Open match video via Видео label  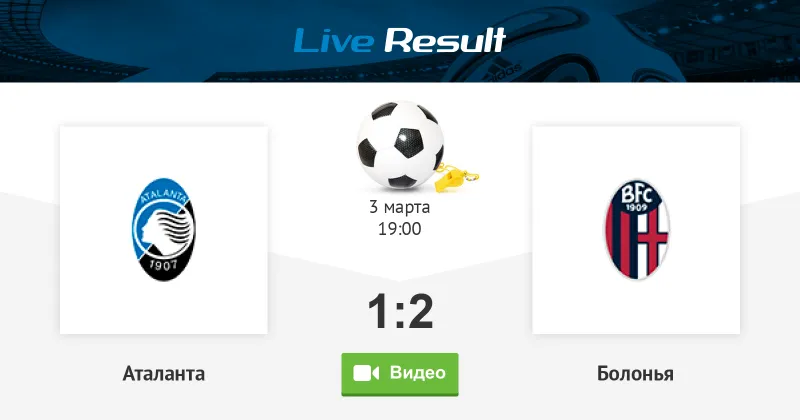pyautogui.click(x=418, y=373)
